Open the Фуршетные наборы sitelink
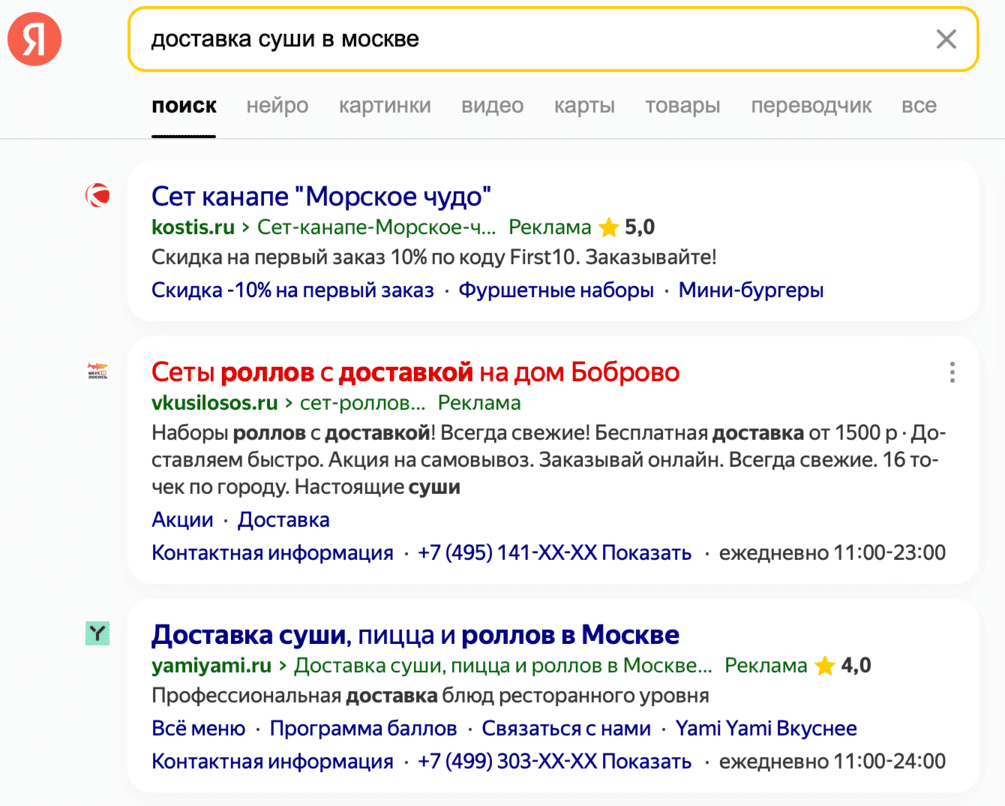The image size is (1005, 806). click(x=556, y=290)
